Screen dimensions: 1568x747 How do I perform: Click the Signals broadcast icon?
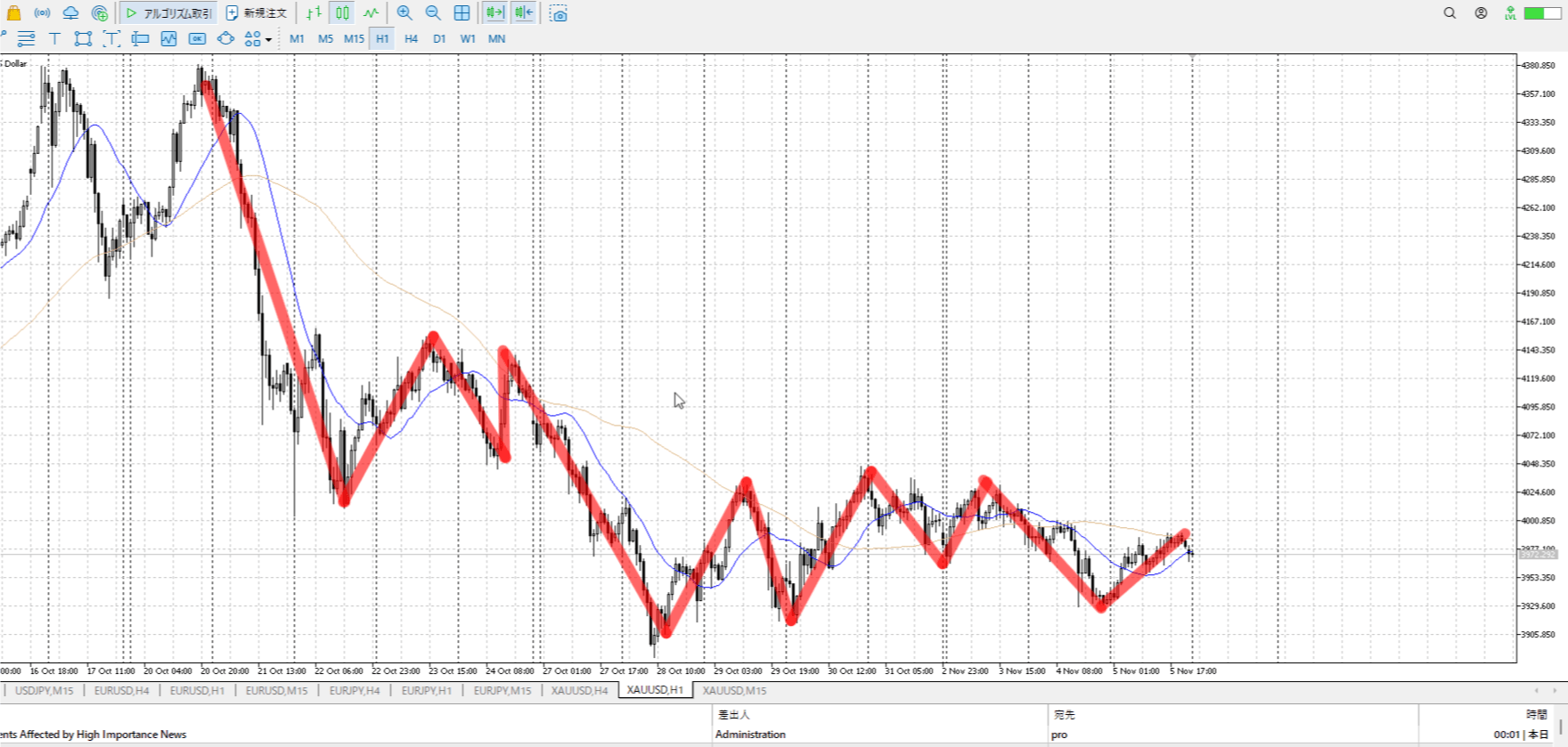pyautogui.click(x=42, y=13)
